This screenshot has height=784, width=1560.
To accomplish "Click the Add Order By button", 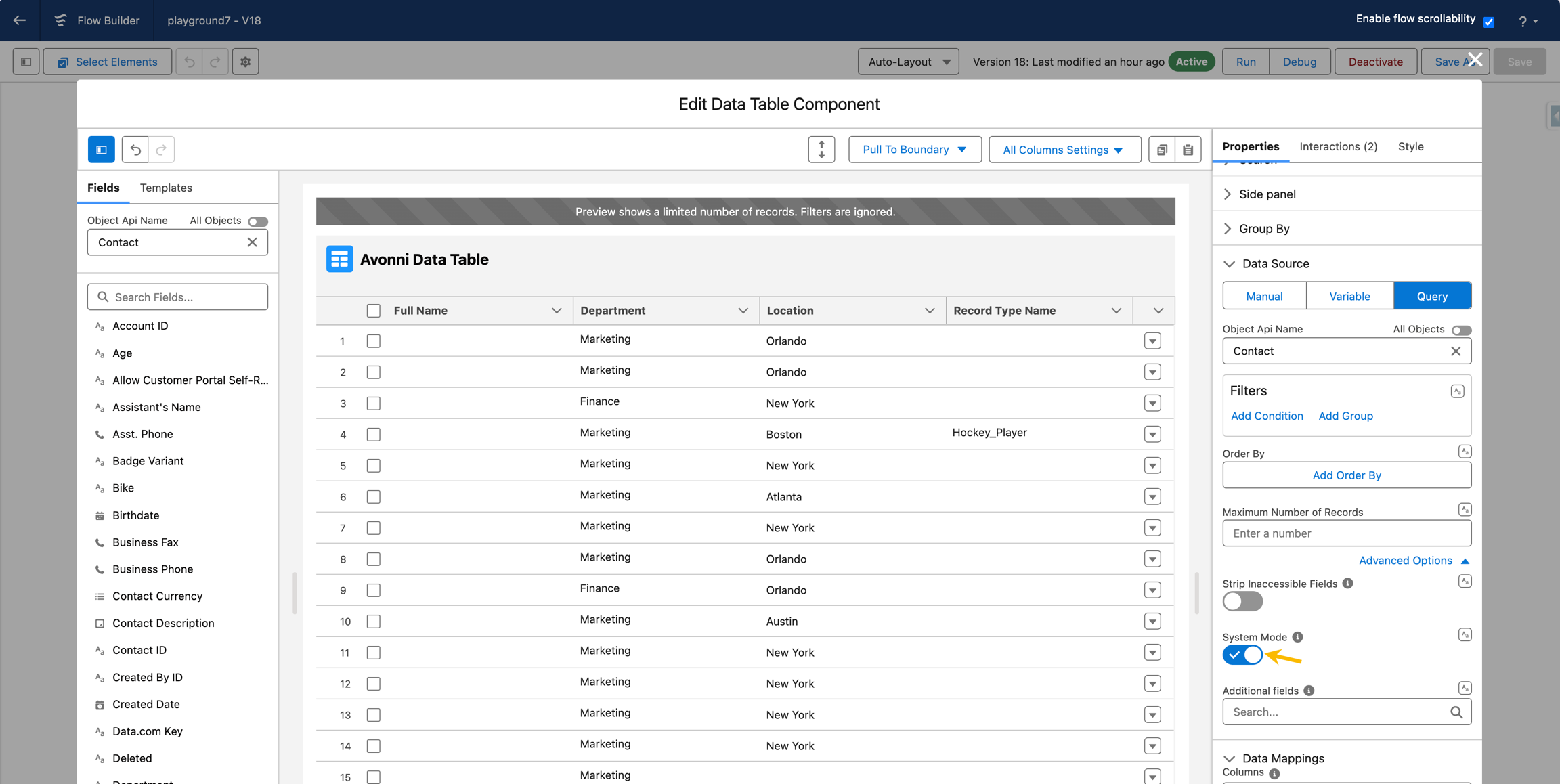I will pos(1346,475).
